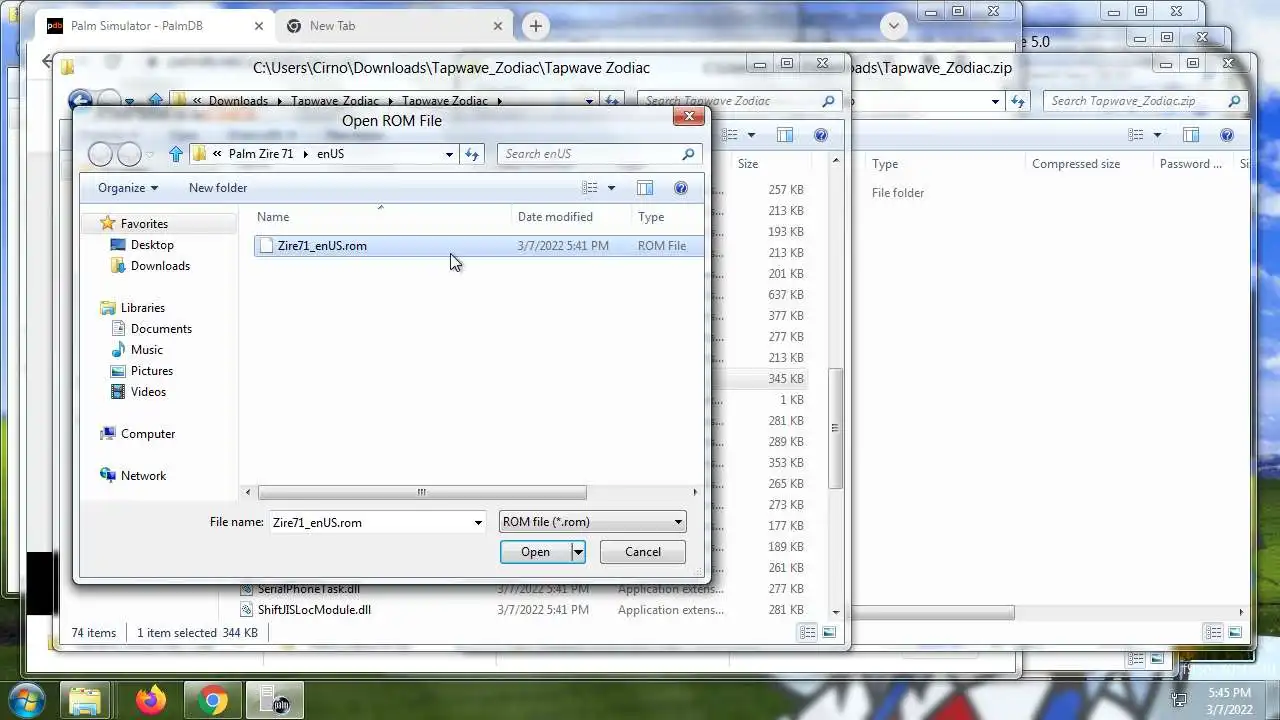Select ShiftJISLocModule.dll in Tapwave Zodiac window
Viewport: 1280px width, 720px height.
coord(314,610)
